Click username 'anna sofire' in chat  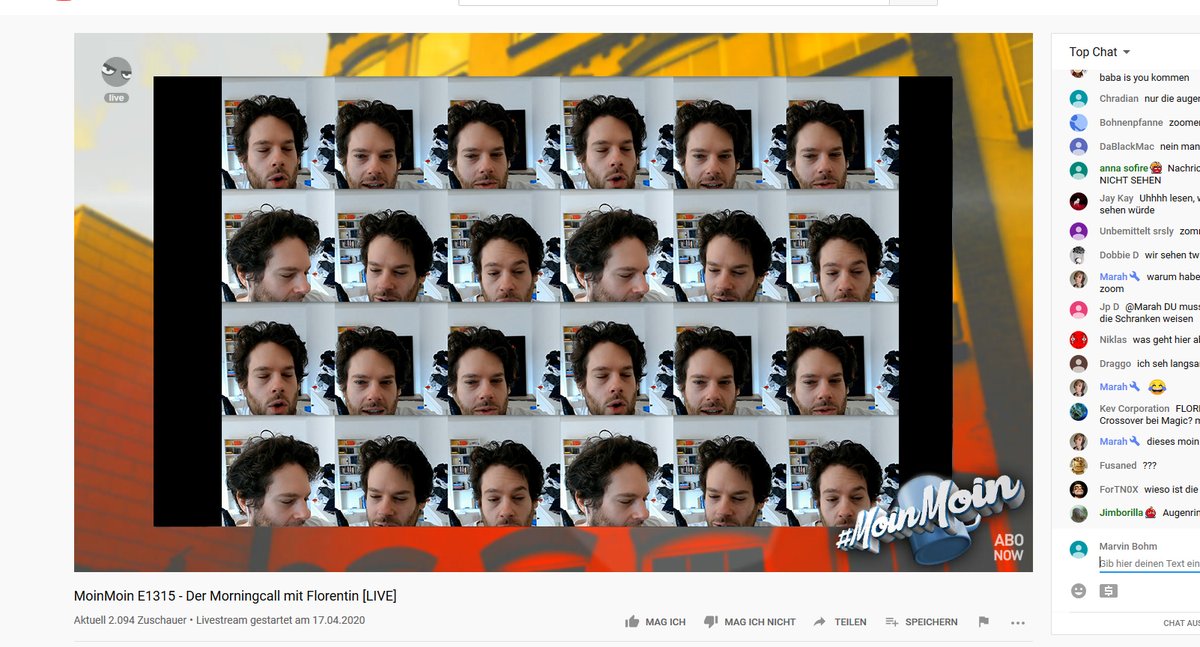click(1124, 168)
